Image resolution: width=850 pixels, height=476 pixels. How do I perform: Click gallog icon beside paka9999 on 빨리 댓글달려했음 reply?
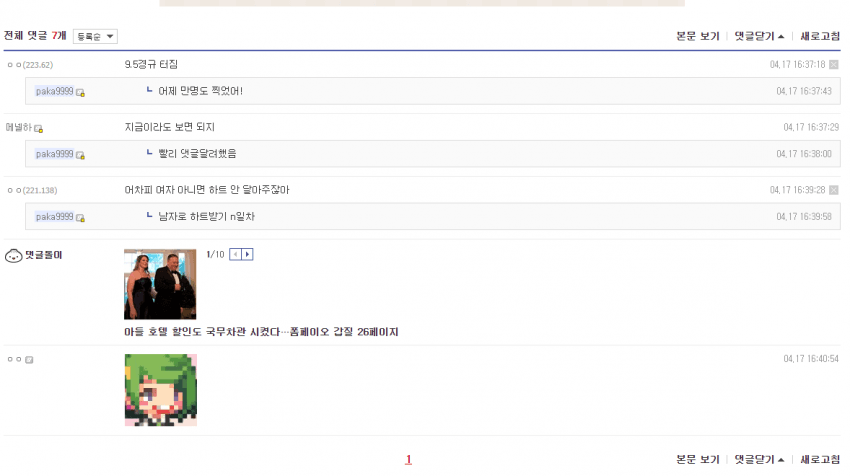point(80,156)
